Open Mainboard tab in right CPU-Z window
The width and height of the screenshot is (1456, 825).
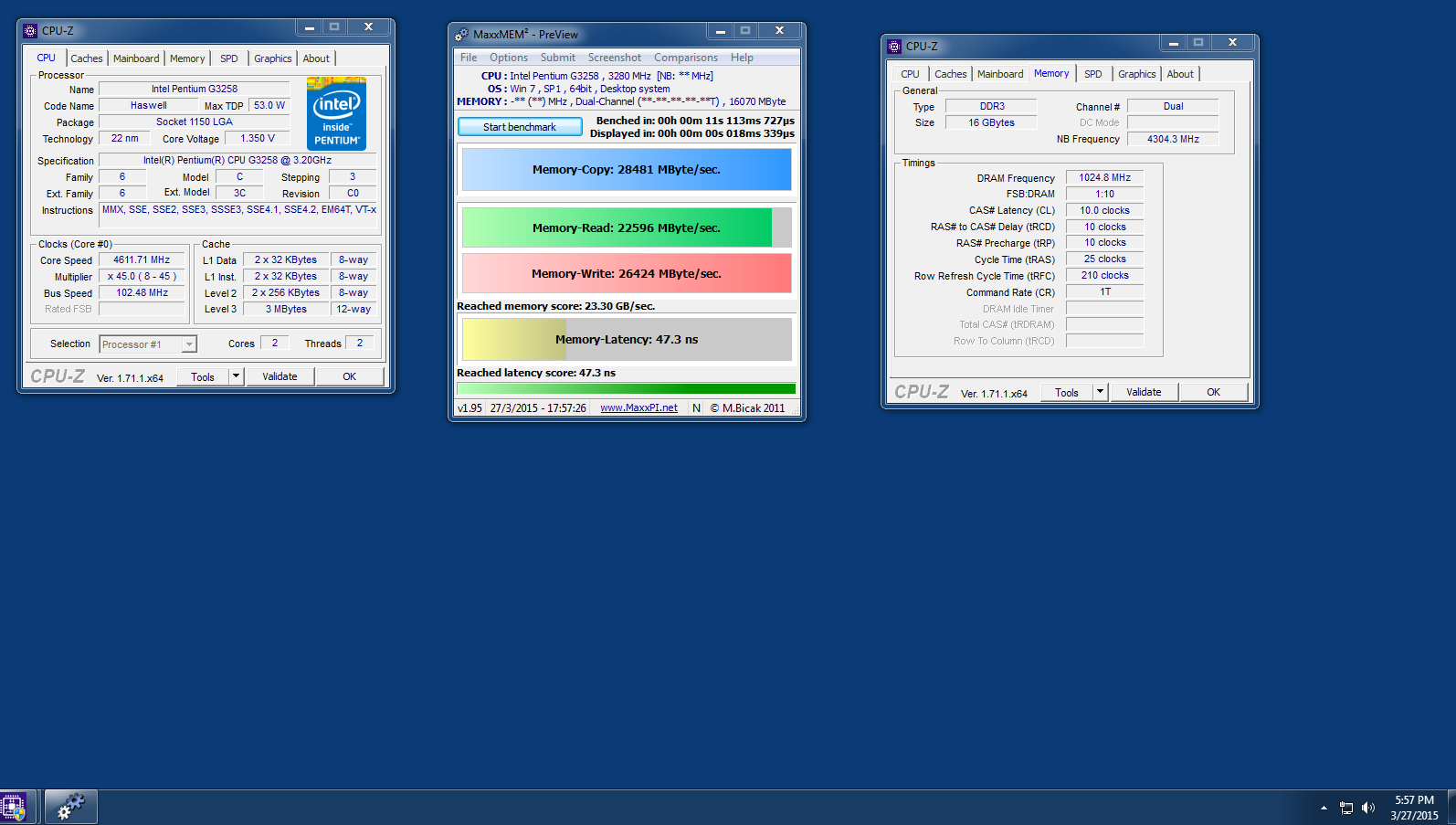click(x=1000, y=74)
